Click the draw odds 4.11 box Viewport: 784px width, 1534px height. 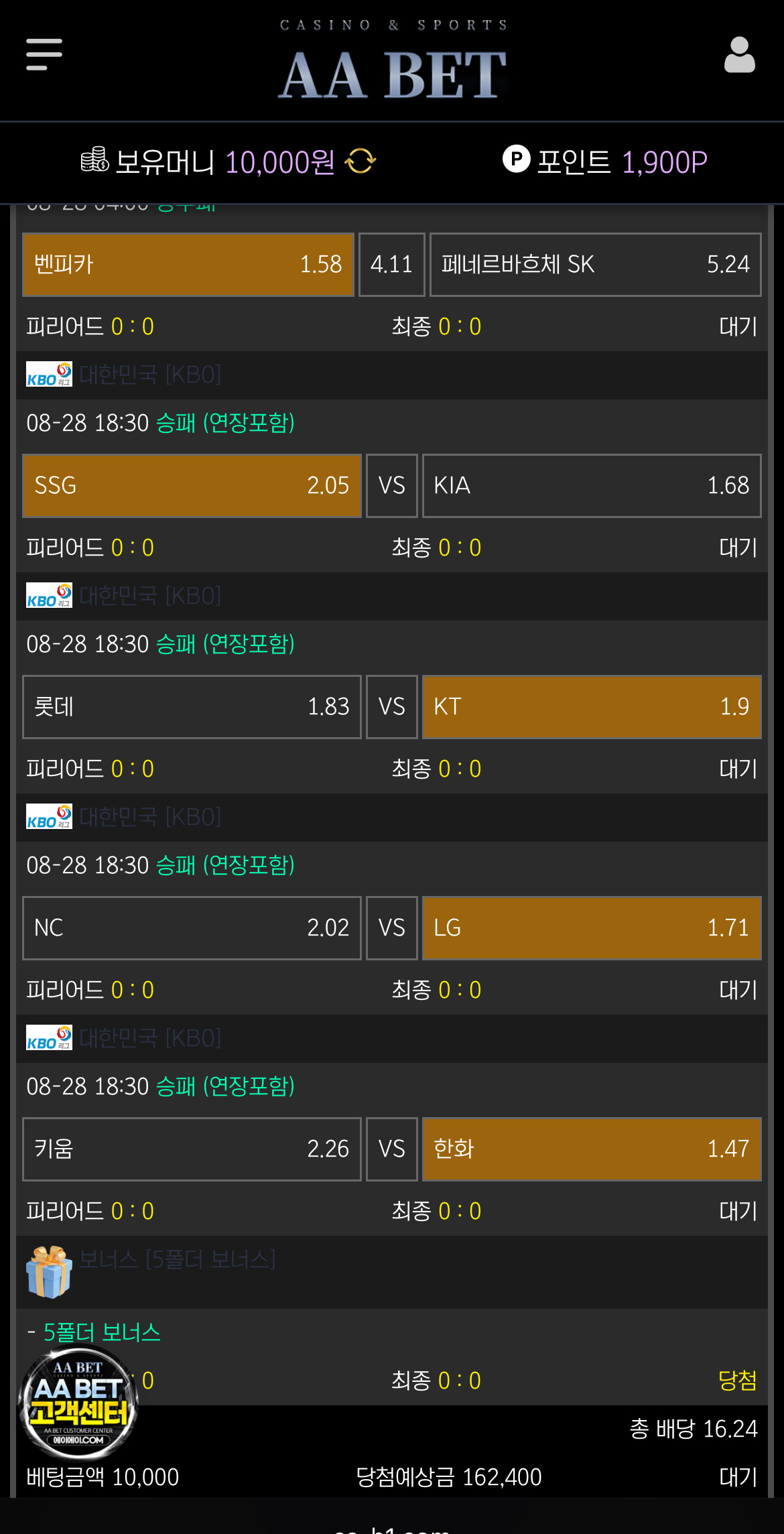(392, 265)
